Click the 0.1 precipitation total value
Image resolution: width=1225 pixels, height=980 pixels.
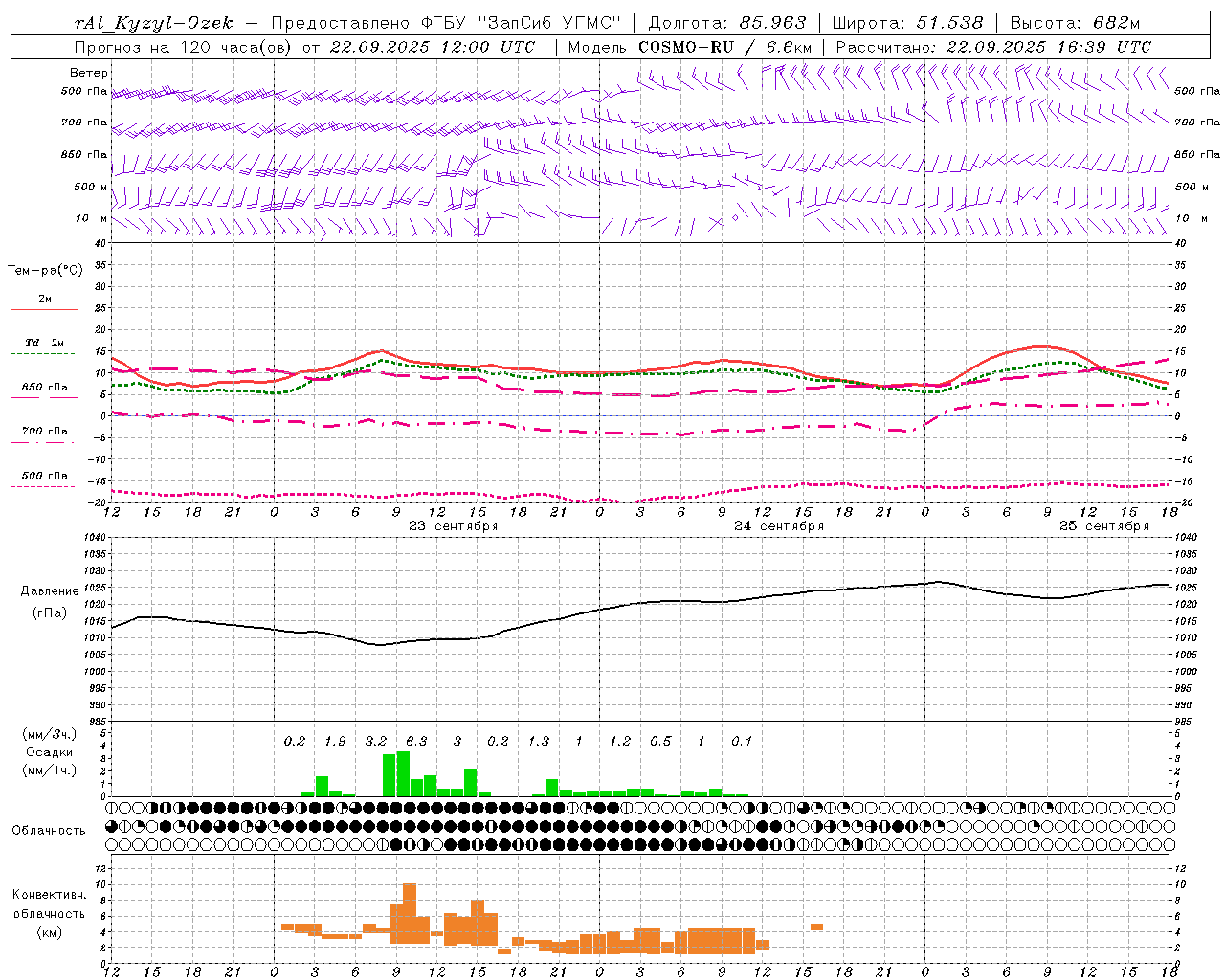coord(742,741)
